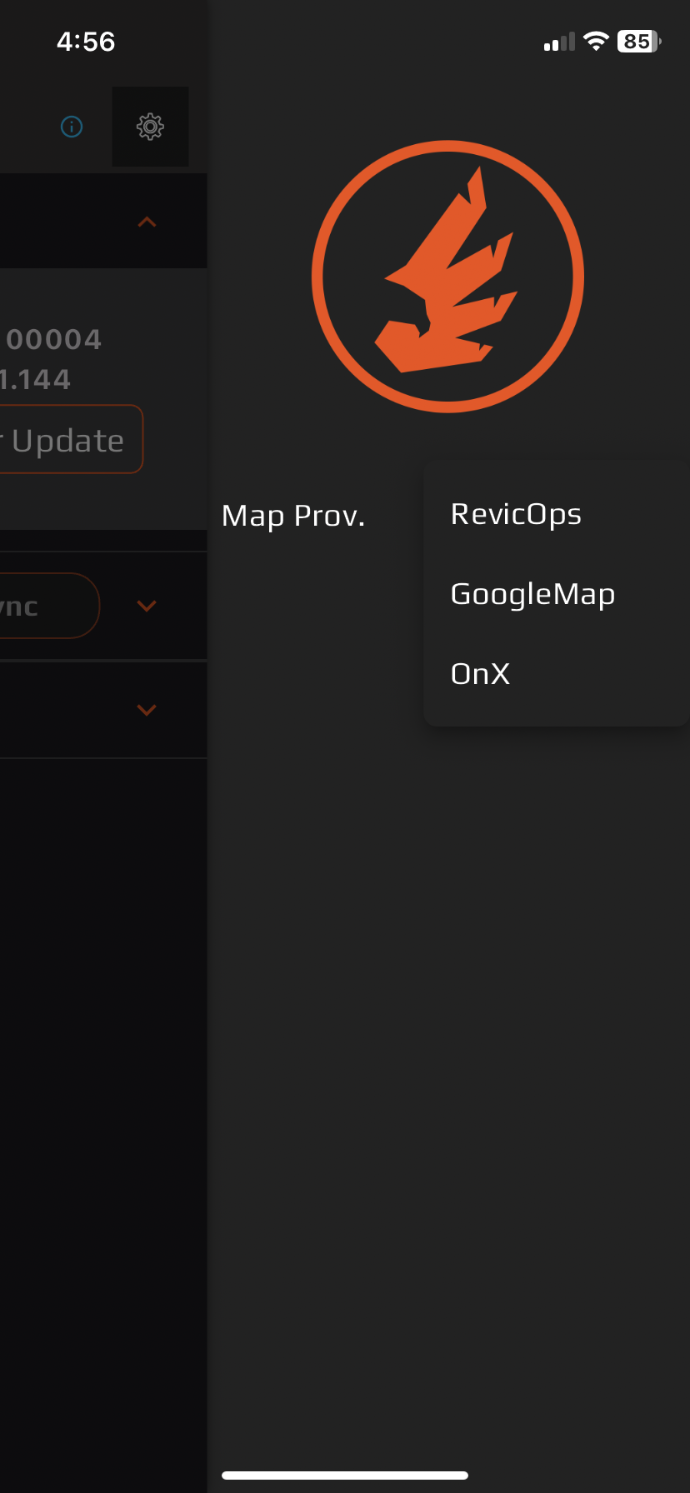The height and width of the screenshot is (1493, 690).
Task: Tap the 4:56 clock in the status bar
Action: 86,41
